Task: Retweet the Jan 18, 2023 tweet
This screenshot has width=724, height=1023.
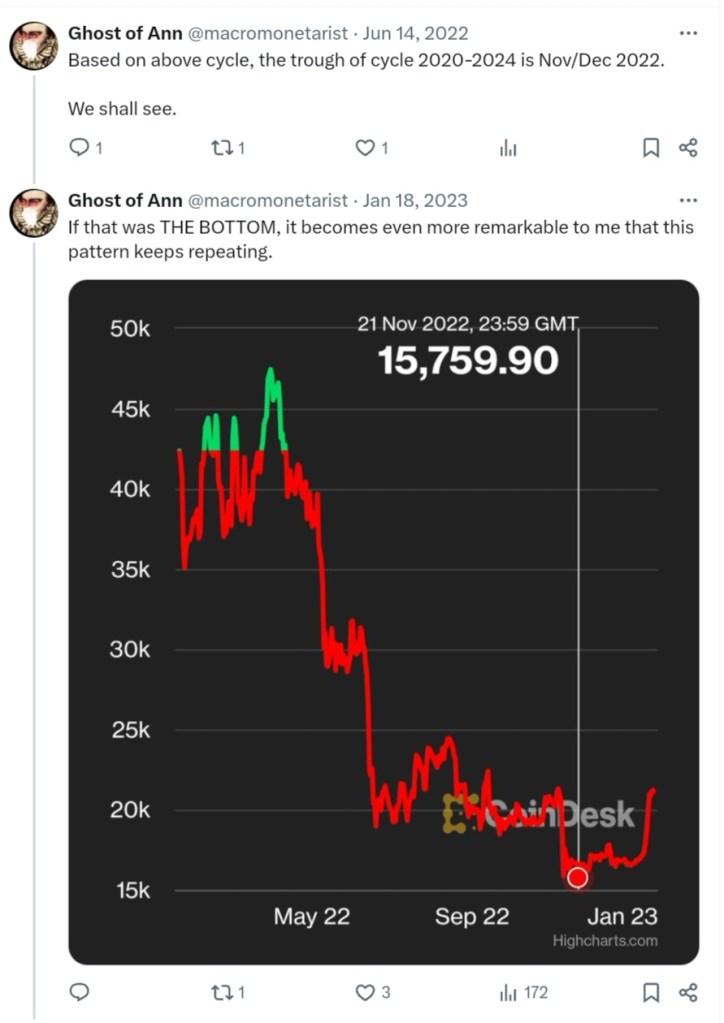Action: 222,992
